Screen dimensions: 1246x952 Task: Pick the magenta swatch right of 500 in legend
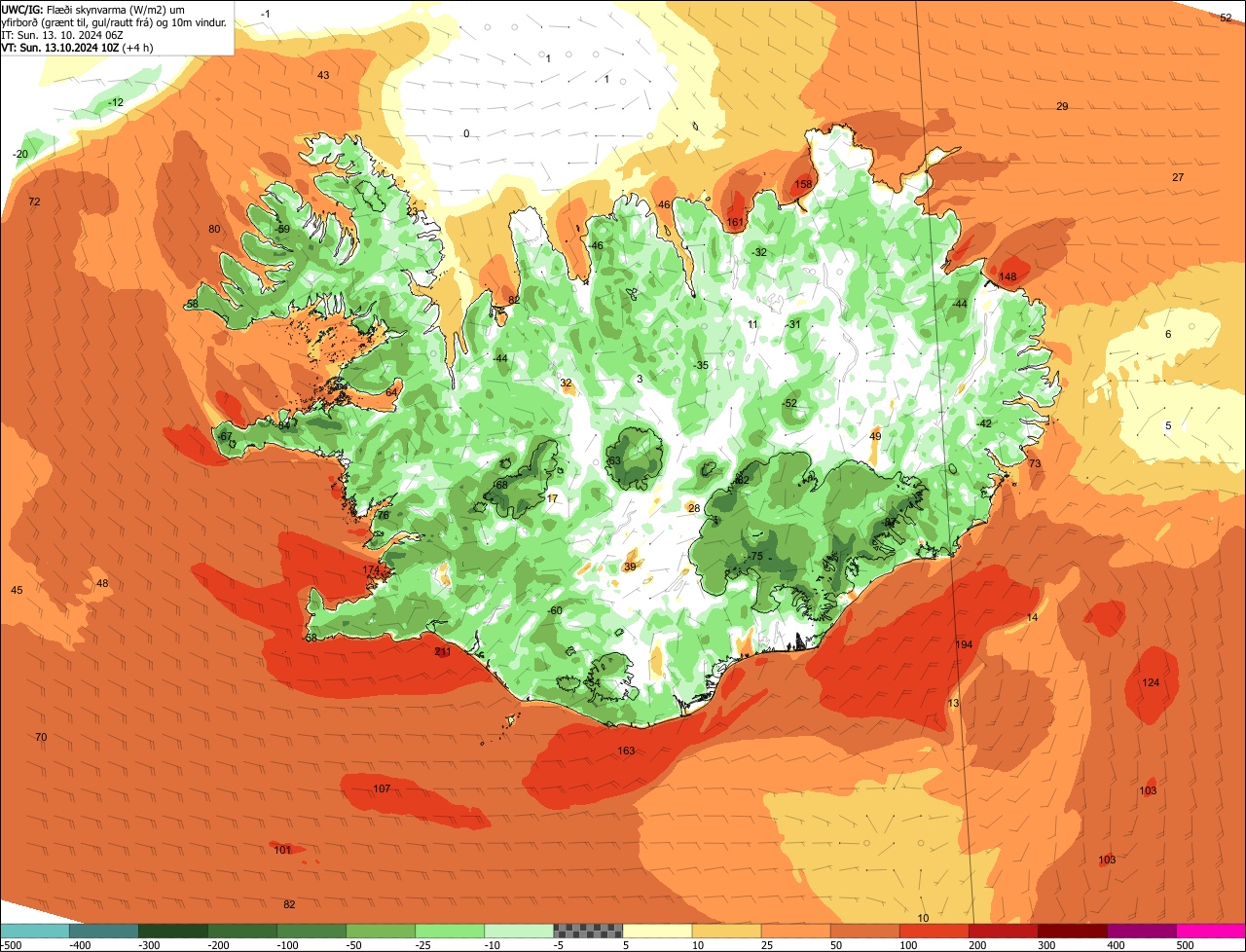tap(1211, 931)
